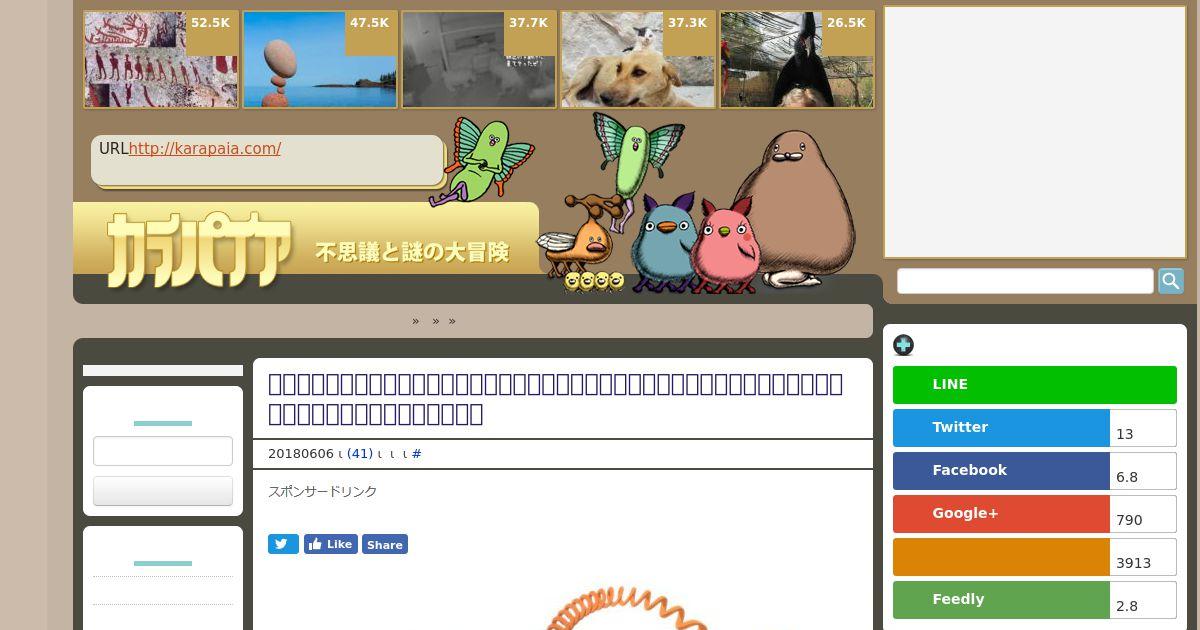
Task: Click the スポンサードリンク label
Action: (322, 492)
